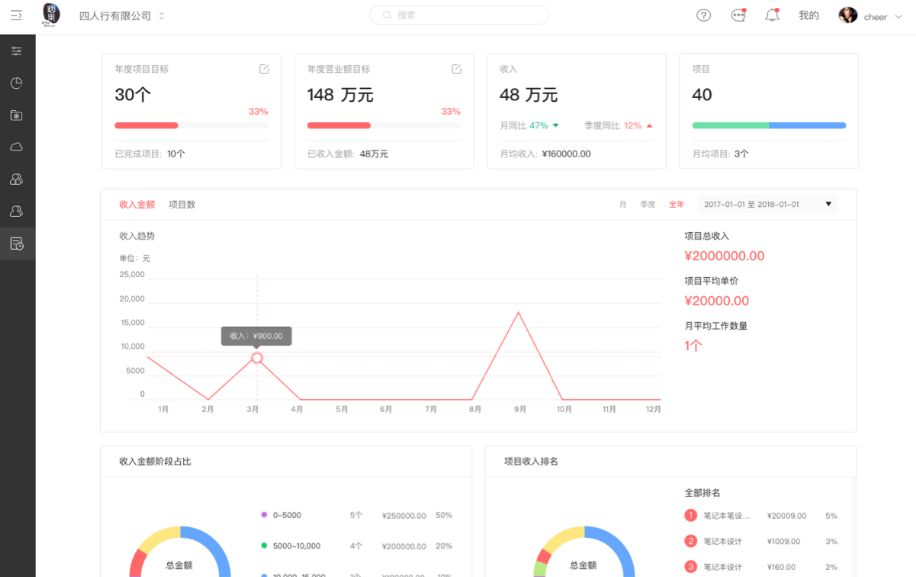
Task: Click the 全部排名 heading
Action: point(702,493)
